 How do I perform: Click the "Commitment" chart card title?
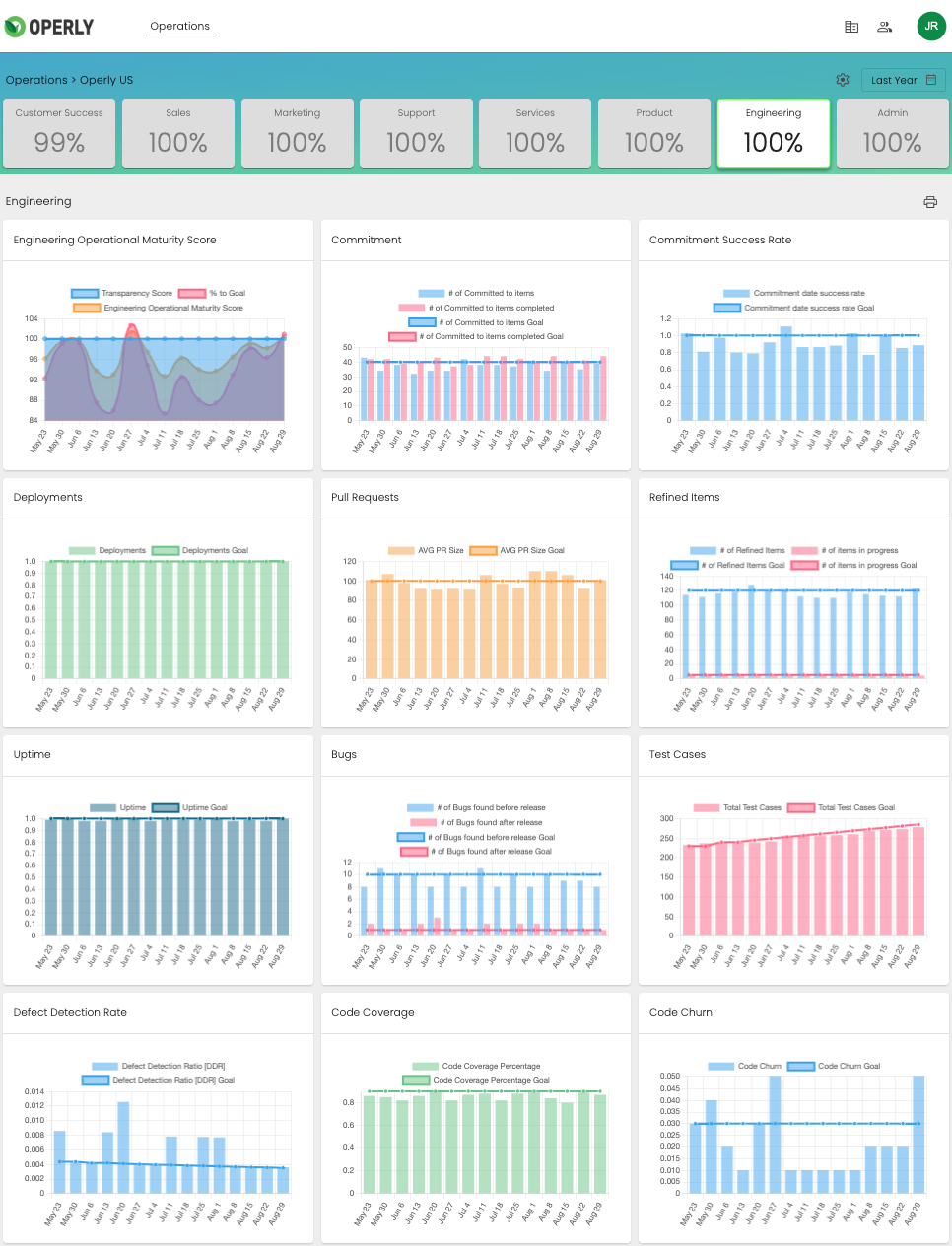point(367,240)
